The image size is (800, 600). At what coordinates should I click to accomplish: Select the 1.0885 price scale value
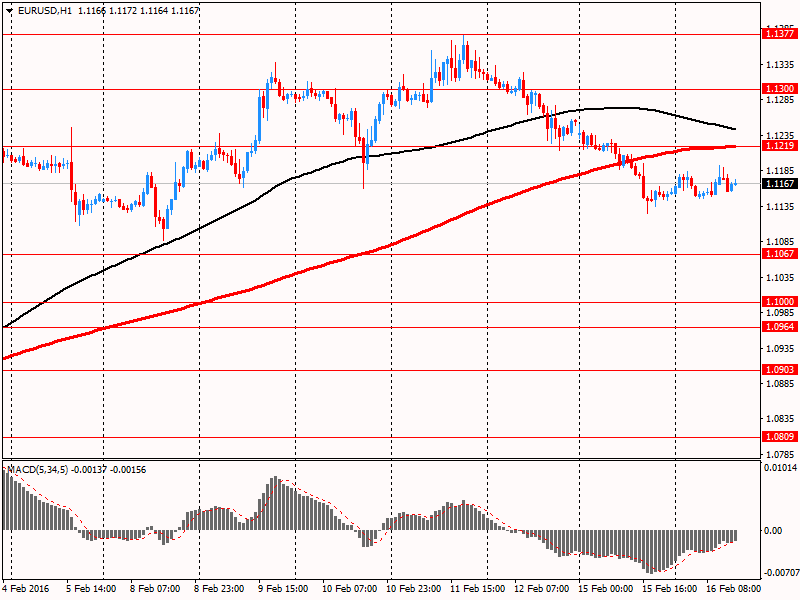(x=780, y=384)
